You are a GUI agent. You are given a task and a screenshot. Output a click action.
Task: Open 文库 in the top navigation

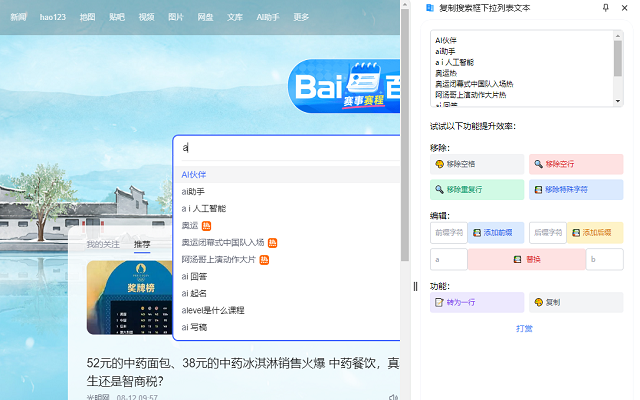pyautogui.click(x=235, y=17)
